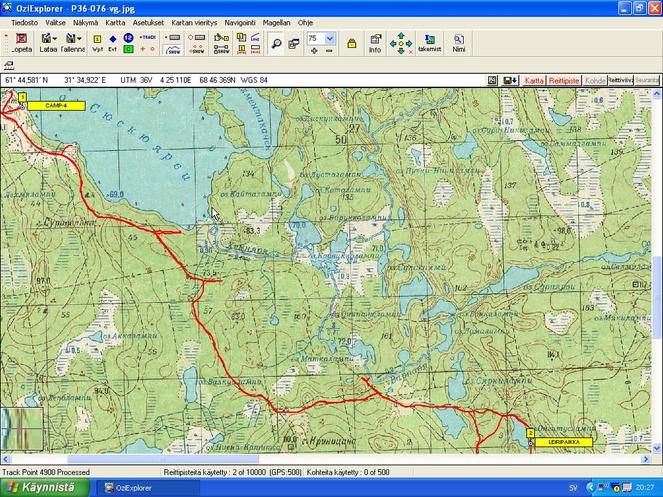Click the CAMP-4 waypoint label on map

tap(56, 104)
